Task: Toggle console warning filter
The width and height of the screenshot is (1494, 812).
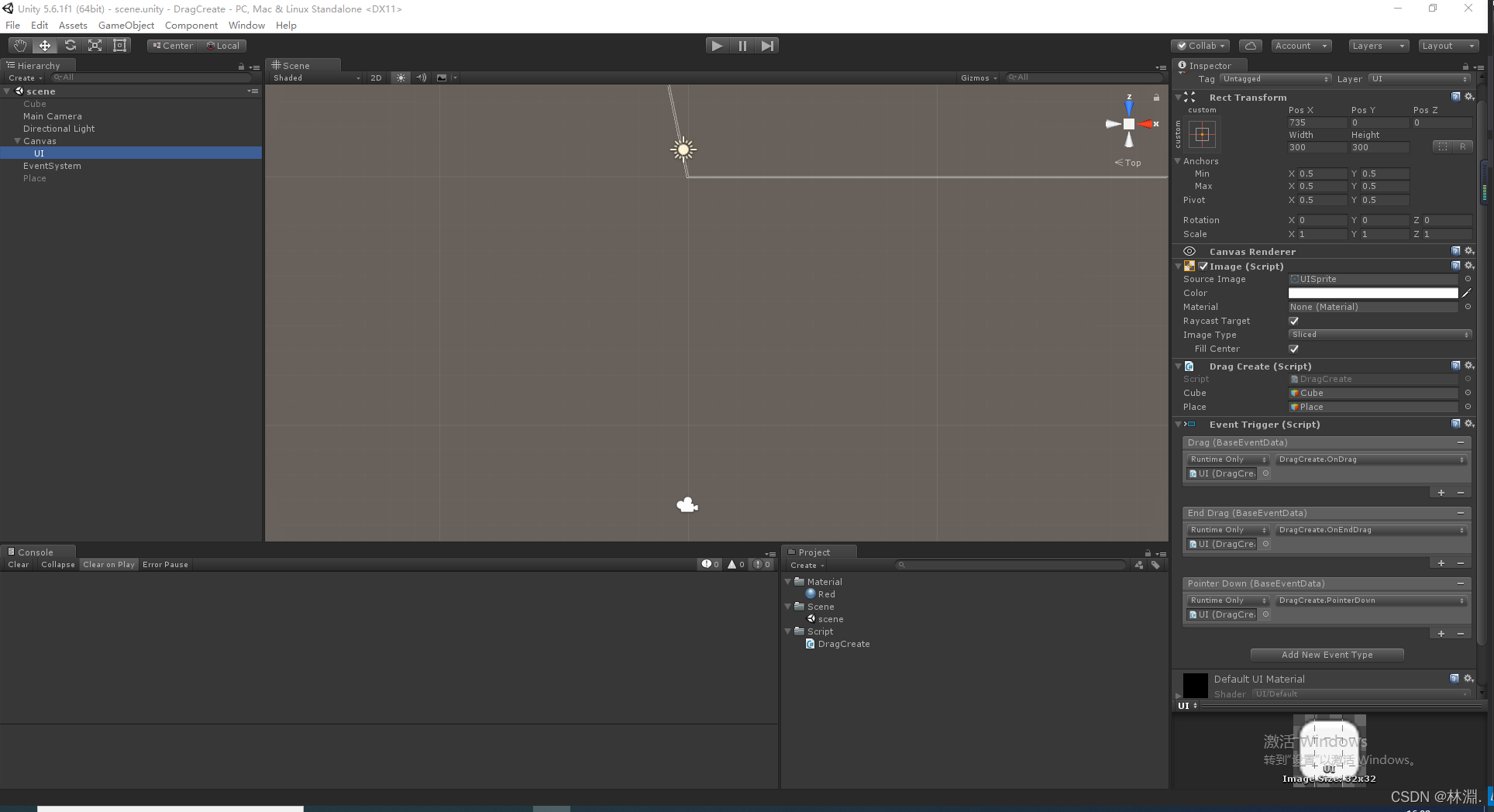Action: 735,564
